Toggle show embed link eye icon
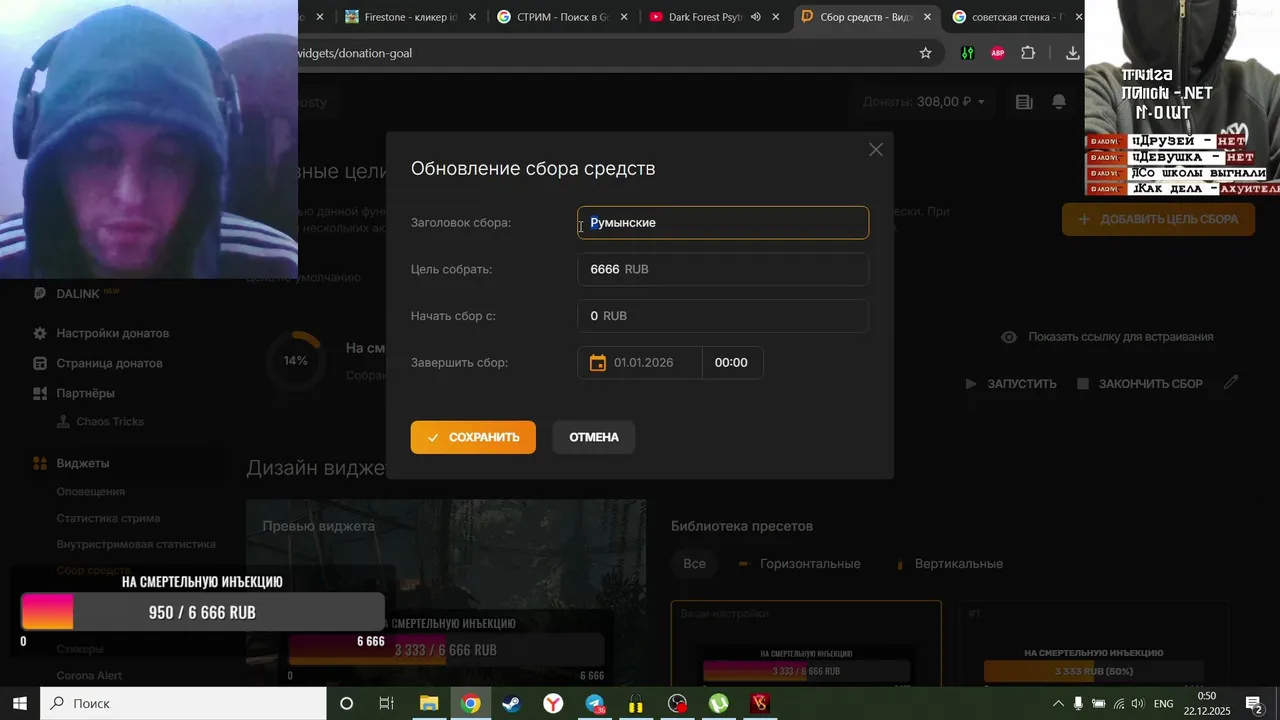1280x720 pixels. pos(1010,337)
